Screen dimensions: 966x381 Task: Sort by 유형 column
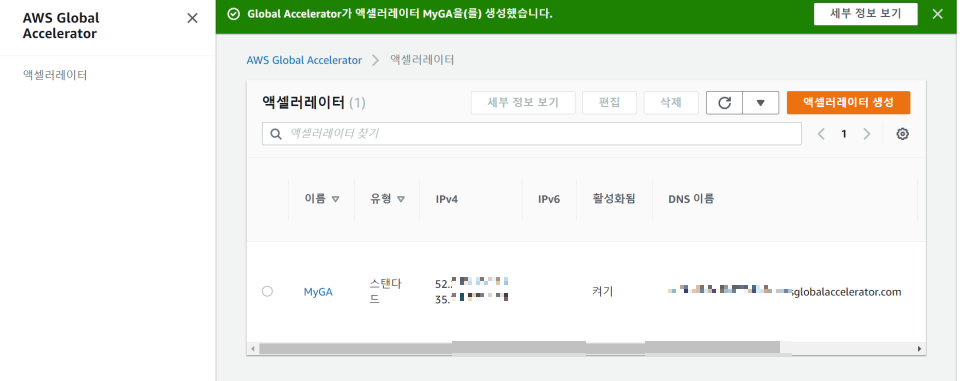coord(388,199)
